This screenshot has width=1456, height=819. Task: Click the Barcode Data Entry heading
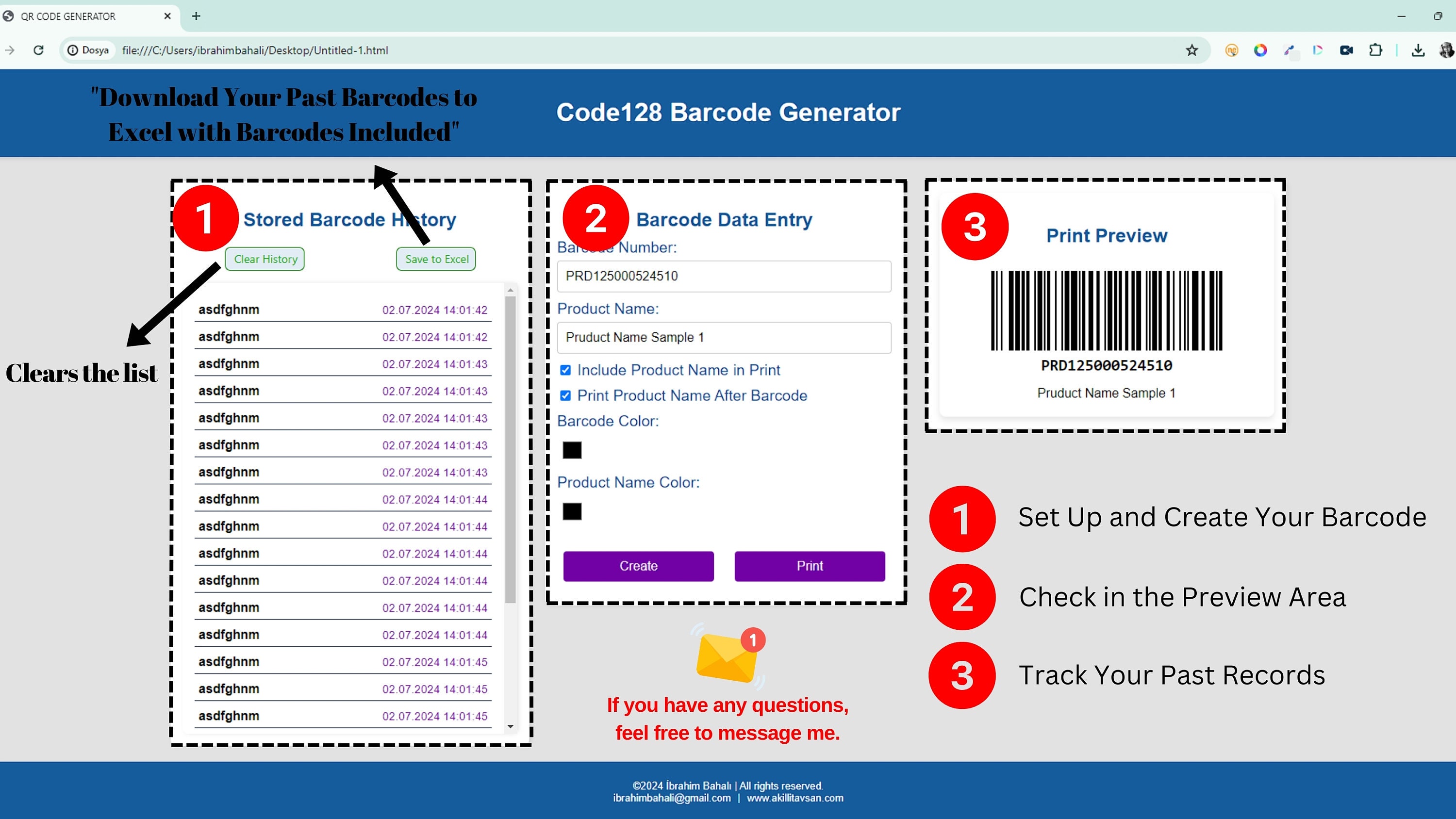(724, 220)
